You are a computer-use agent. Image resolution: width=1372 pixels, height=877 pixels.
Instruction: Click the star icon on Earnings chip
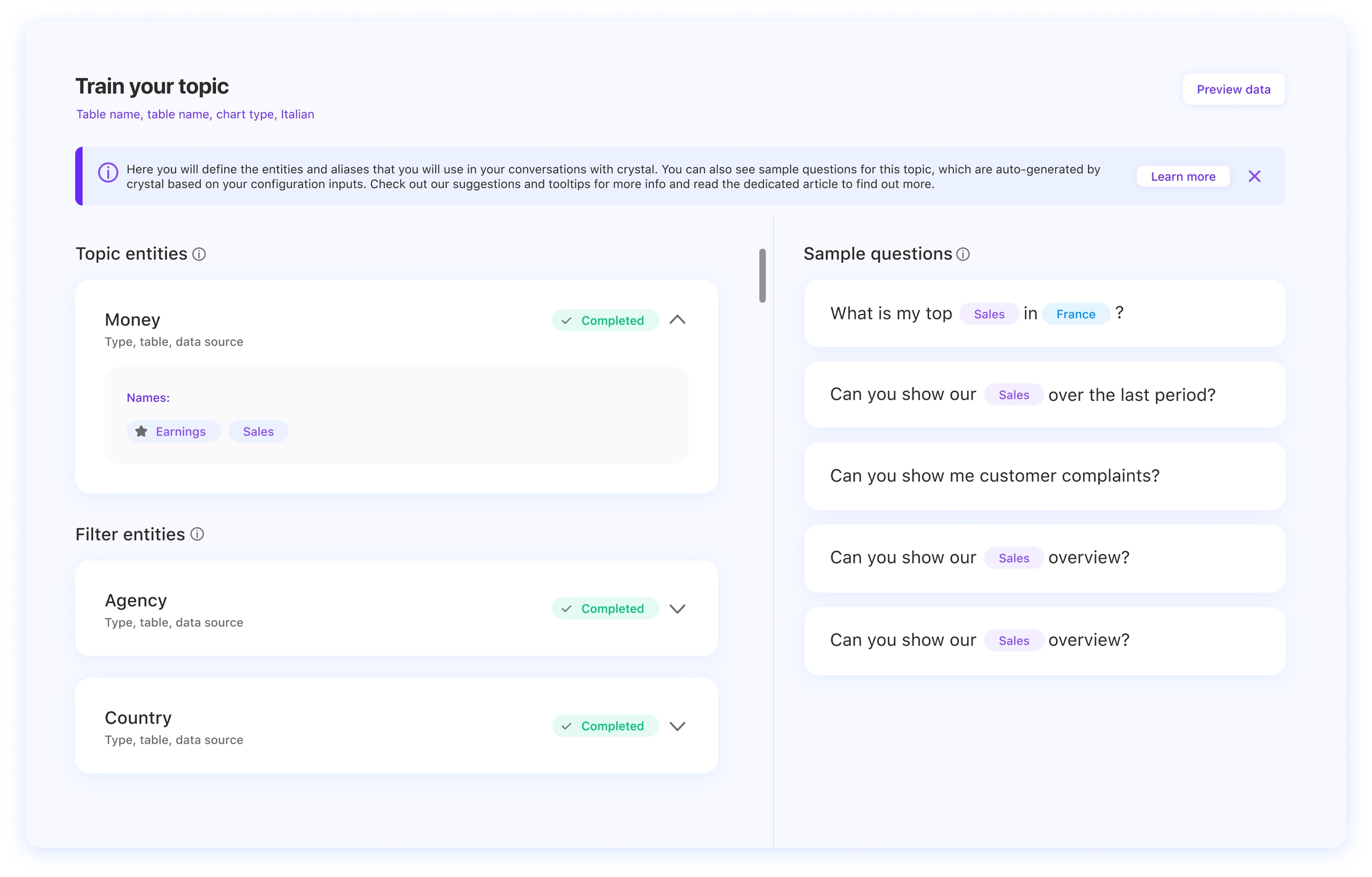tap(141, 431)
